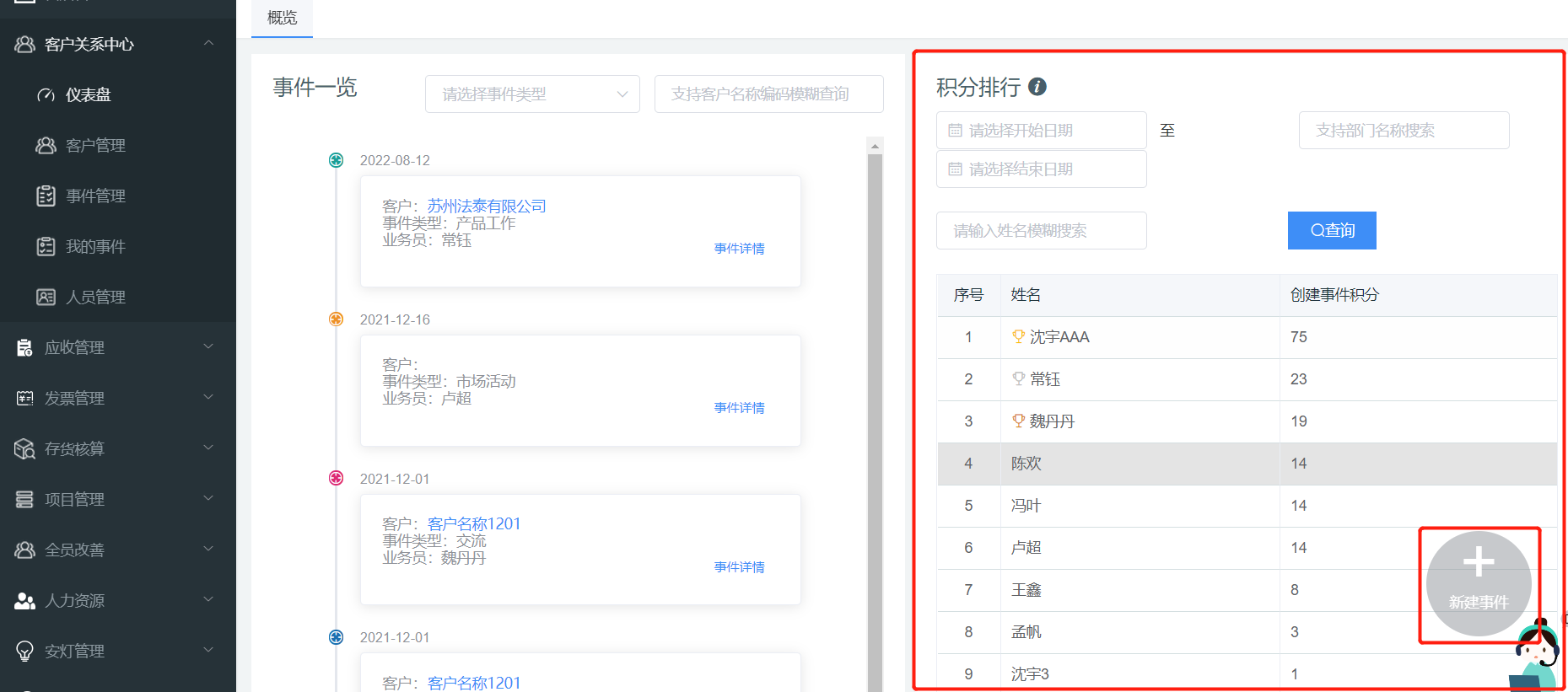This screenshot has width=1568, height=692.
Task: Click the orange timeline marker for 2021-12-16
Action: pyautogui.click(x=336, y=319)
